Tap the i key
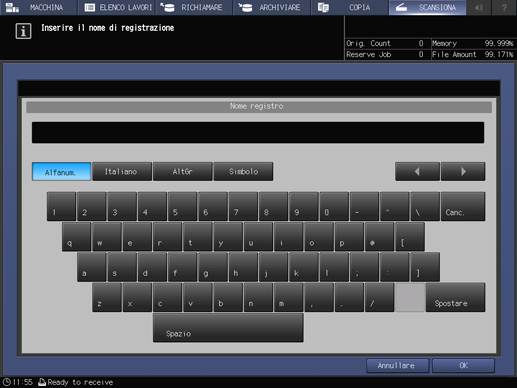The height and width of the screenshot is (388, 517). [x=289, y=237]
